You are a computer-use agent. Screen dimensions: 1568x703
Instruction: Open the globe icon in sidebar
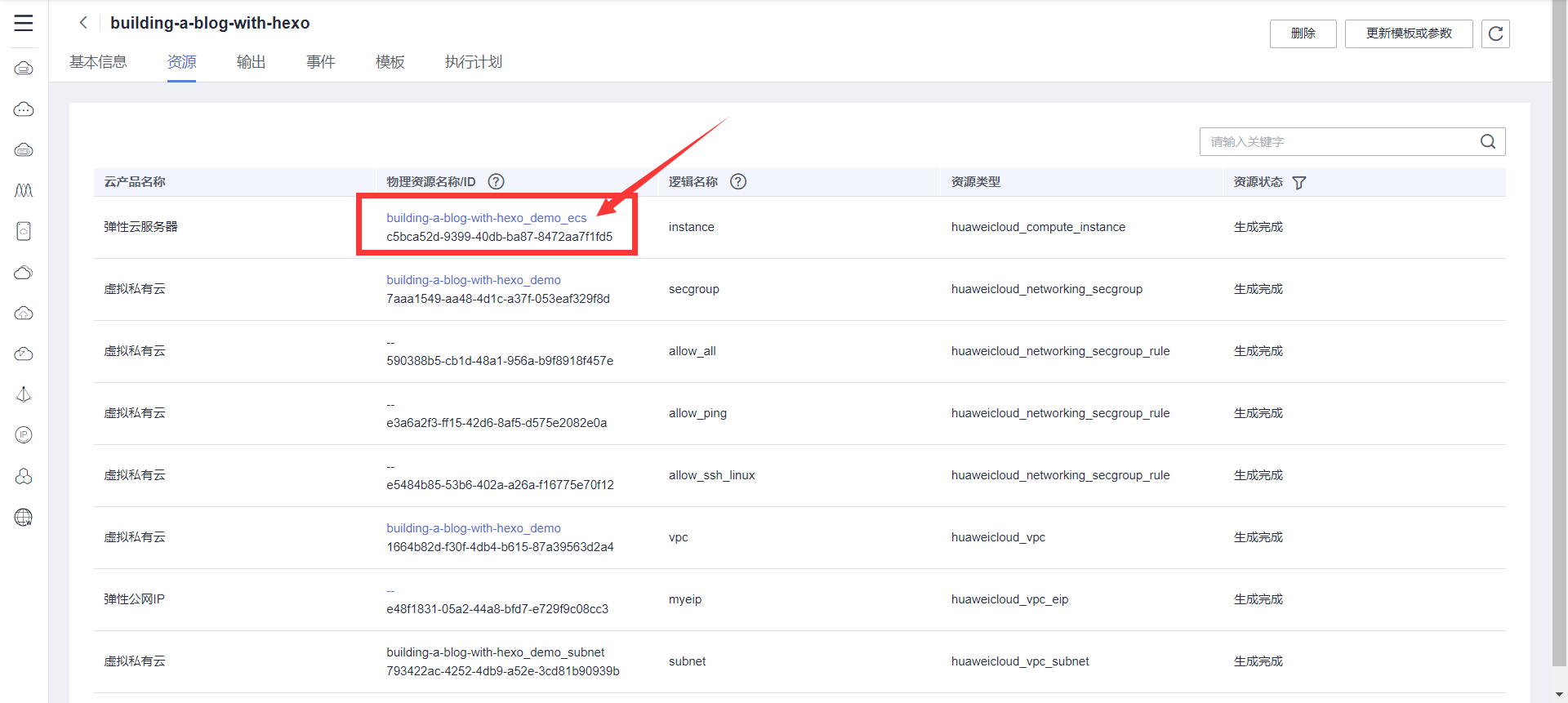24,518
